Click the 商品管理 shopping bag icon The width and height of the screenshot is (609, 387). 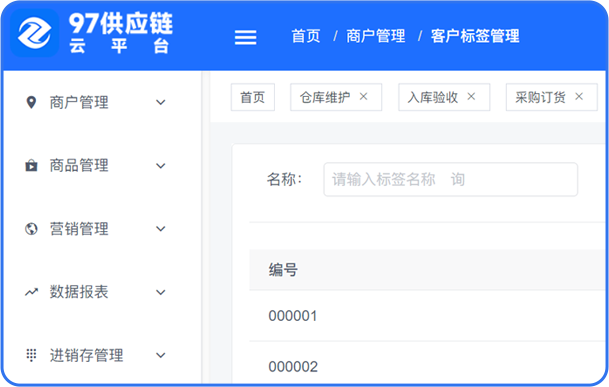(31, 166)
